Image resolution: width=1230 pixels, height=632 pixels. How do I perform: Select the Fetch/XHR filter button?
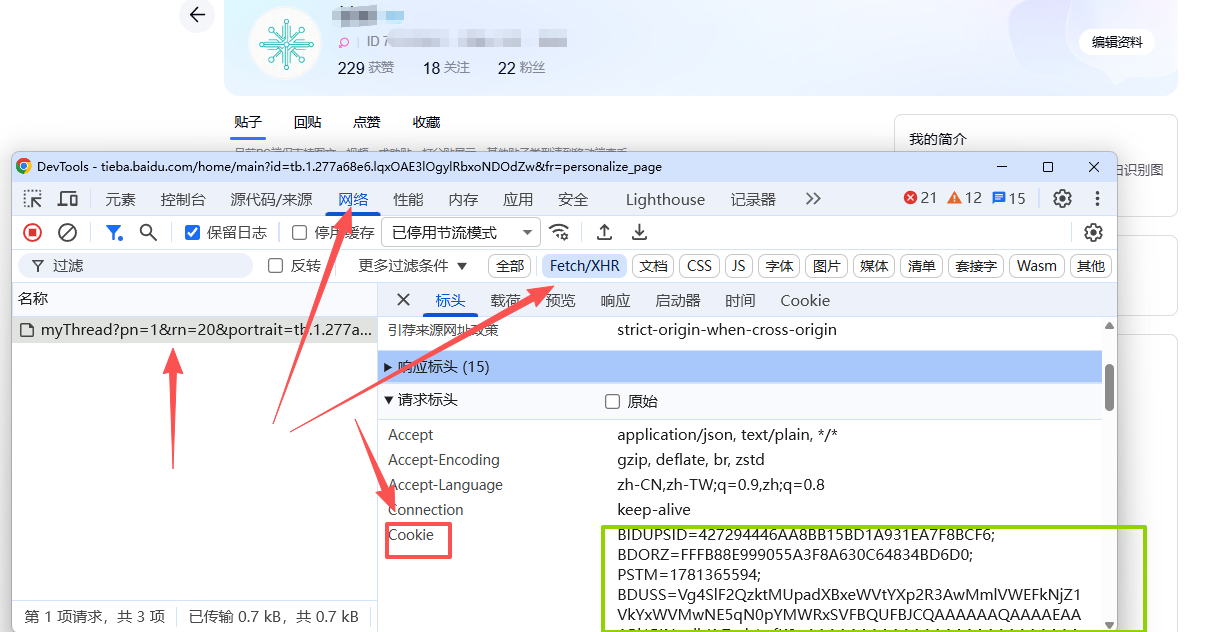585,265
